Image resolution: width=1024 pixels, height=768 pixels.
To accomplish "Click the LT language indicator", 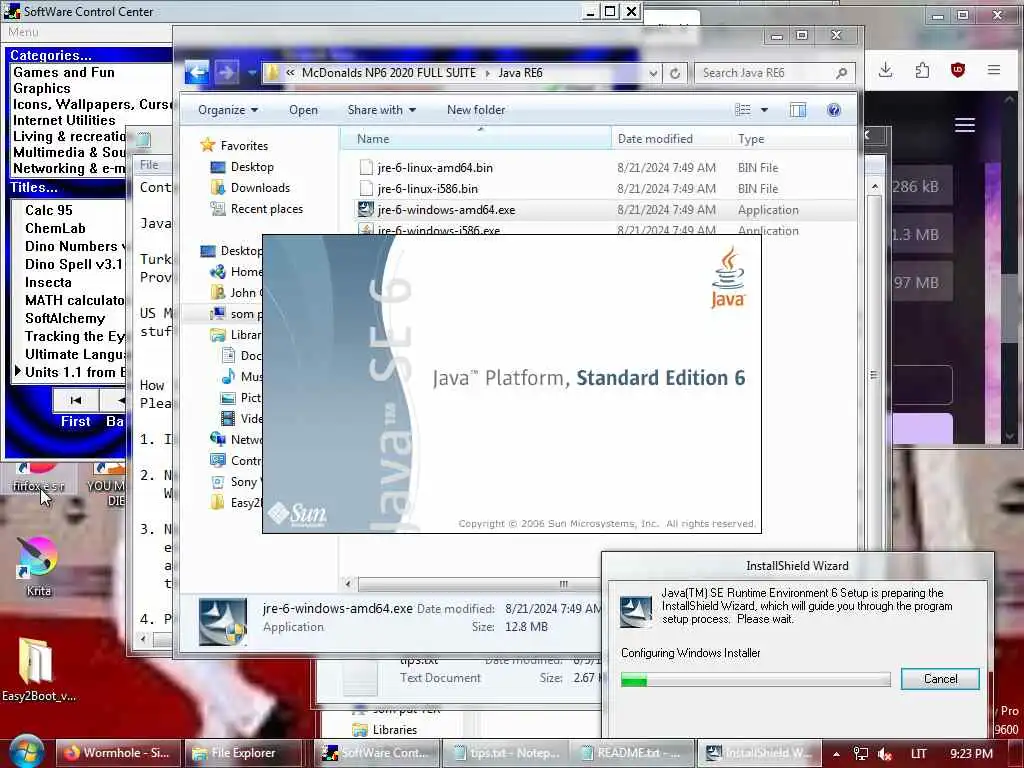I will tap(918, 754).
